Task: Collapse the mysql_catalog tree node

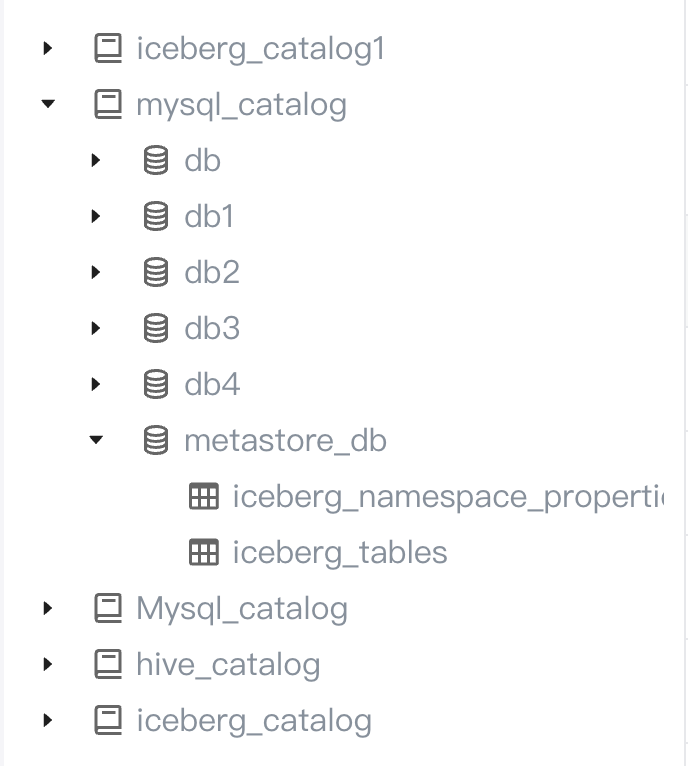Action: click(48, 104)
